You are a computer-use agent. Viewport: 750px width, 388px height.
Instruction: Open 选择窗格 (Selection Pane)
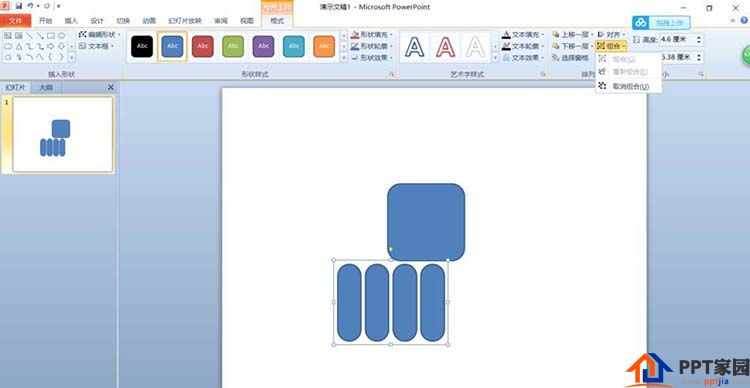[570, 57]
